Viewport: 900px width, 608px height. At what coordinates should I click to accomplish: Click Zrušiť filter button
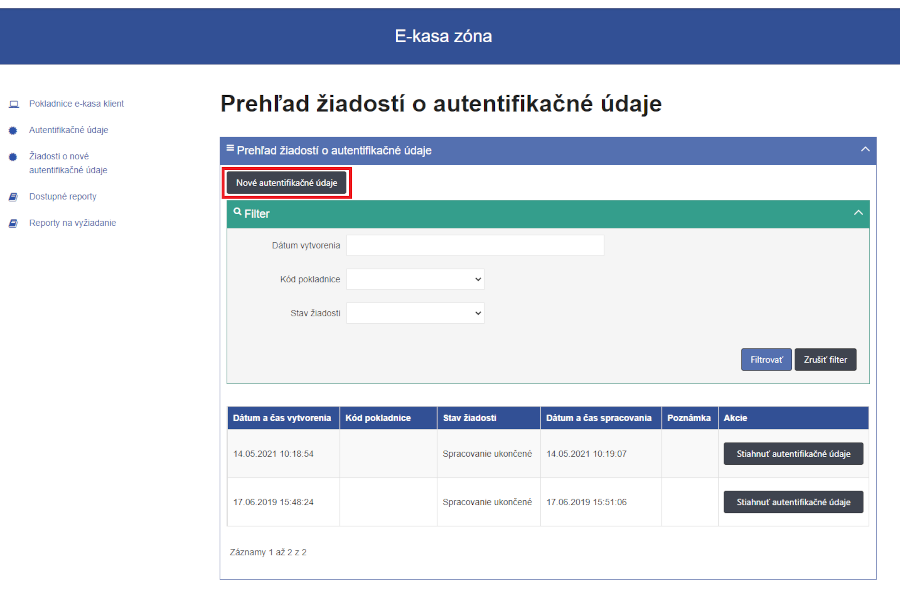click(825, 360)
